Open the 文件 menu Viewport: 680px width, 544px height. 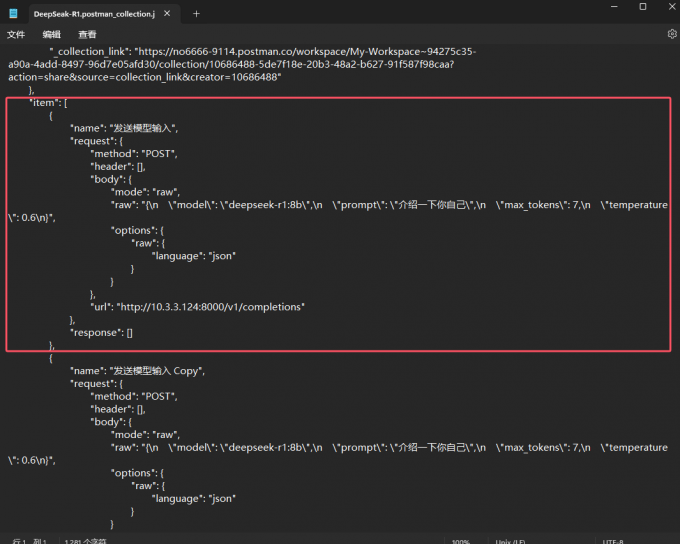point(16,34)
